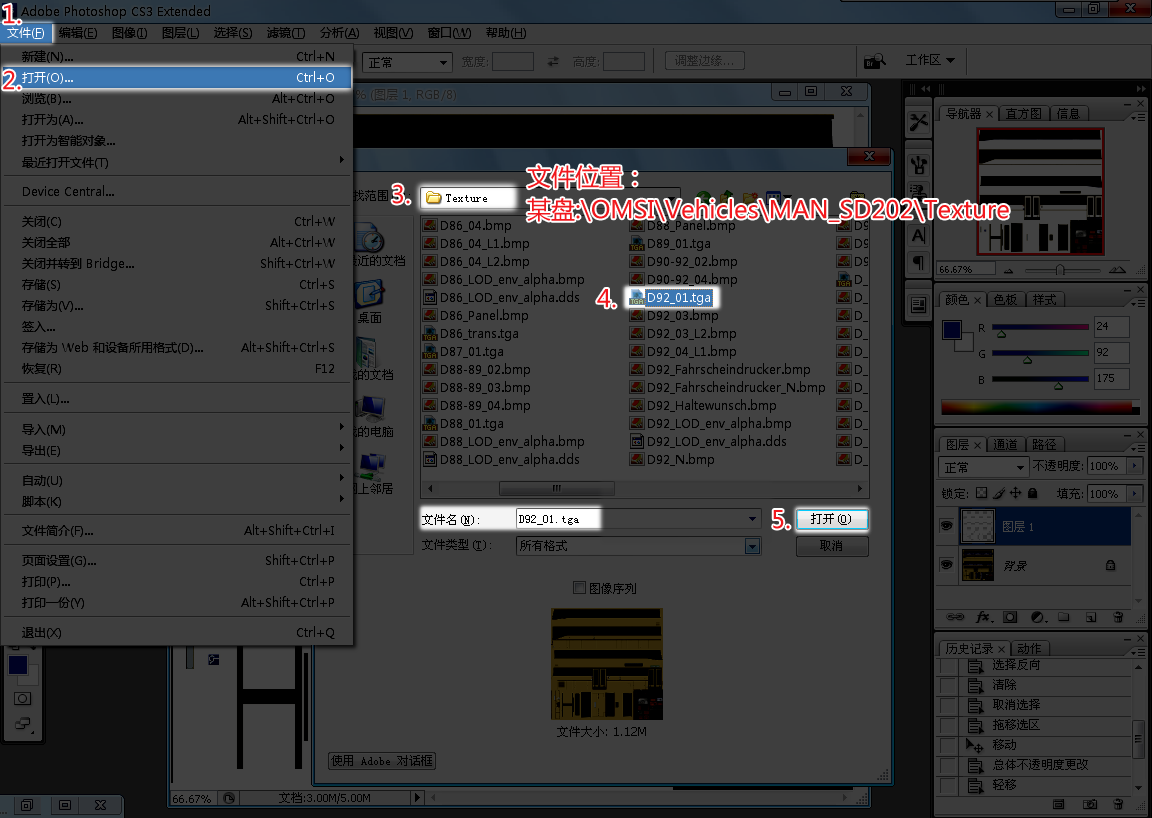Hide 图层 1 with eye icon
The image size is (1152, 818).
(x=946, y=526)
